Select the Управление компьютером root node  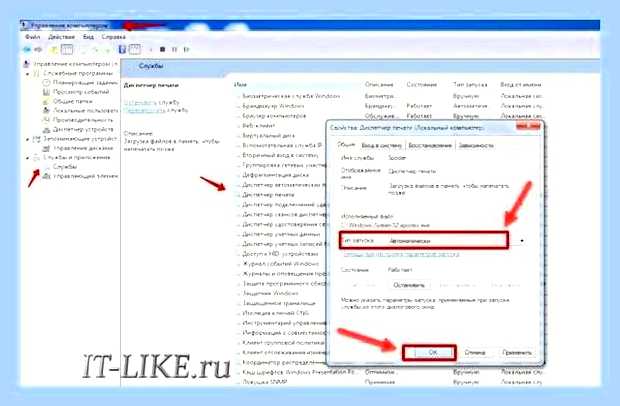75,64
